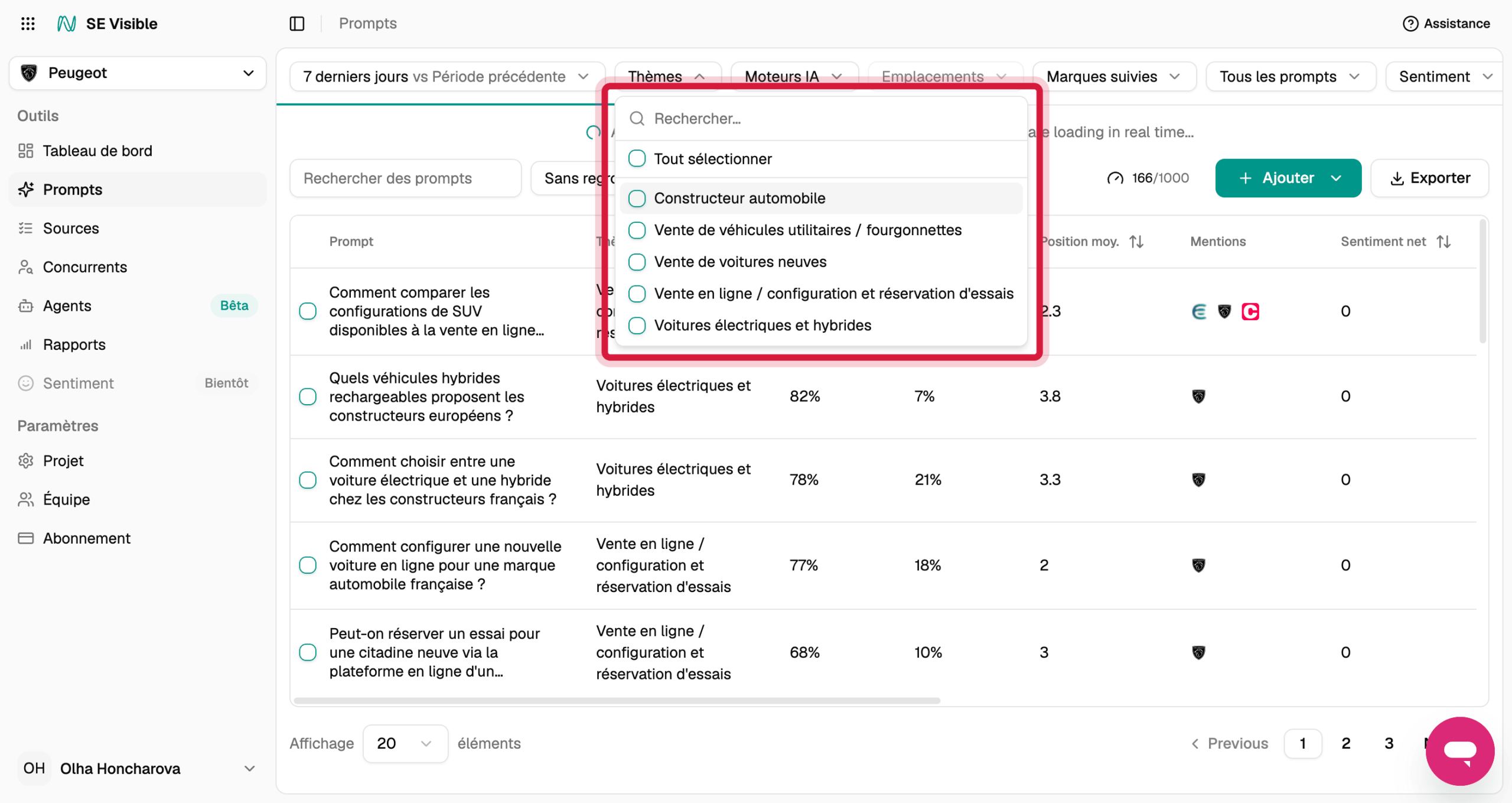Open the Sentiment filter dropdown
Viewport: 1512px width, 803px height.
[x=1446, y=77]
